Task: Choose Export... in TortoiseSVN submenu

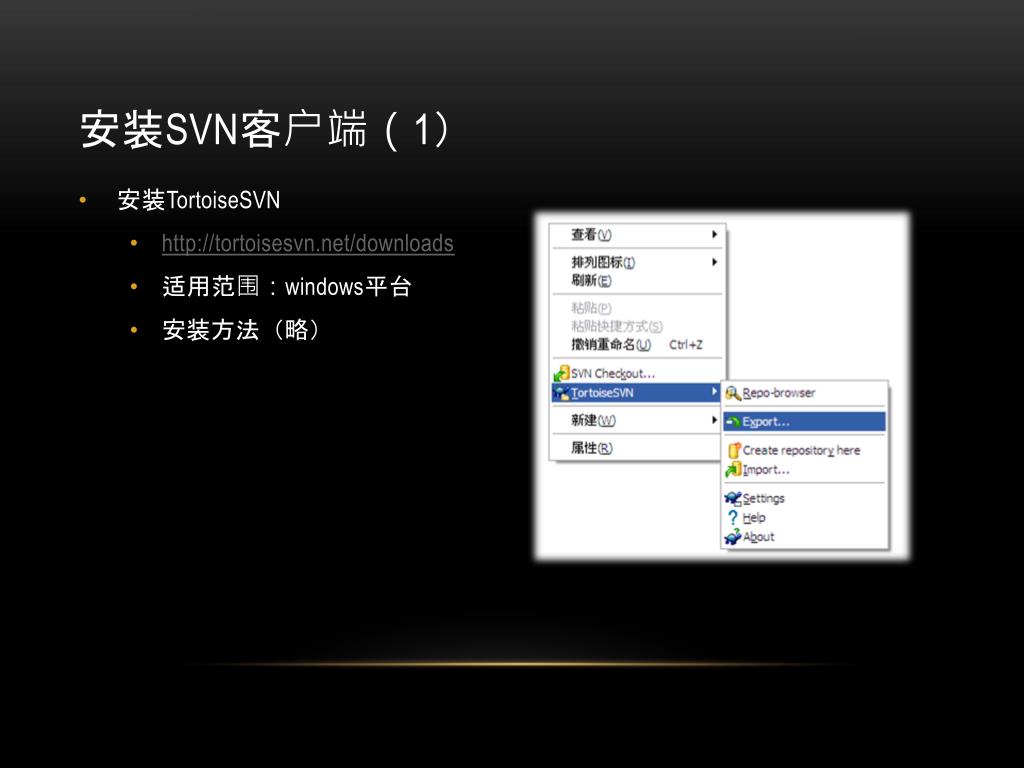Action: coord(805,422)
